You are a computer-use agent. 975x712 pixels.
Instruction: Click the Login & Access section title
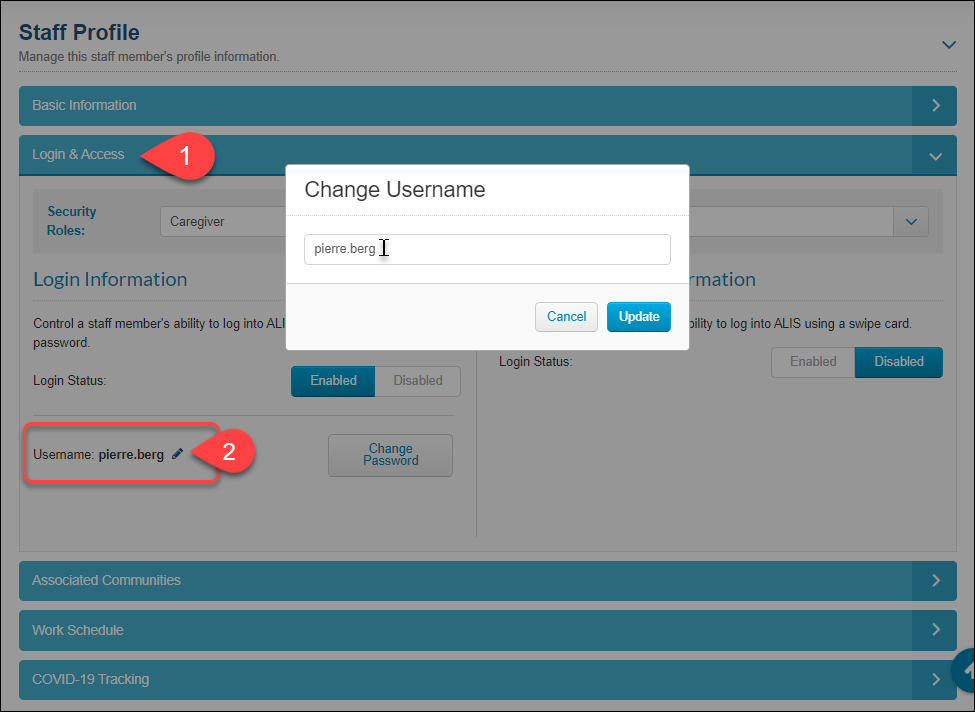point(79,155)
